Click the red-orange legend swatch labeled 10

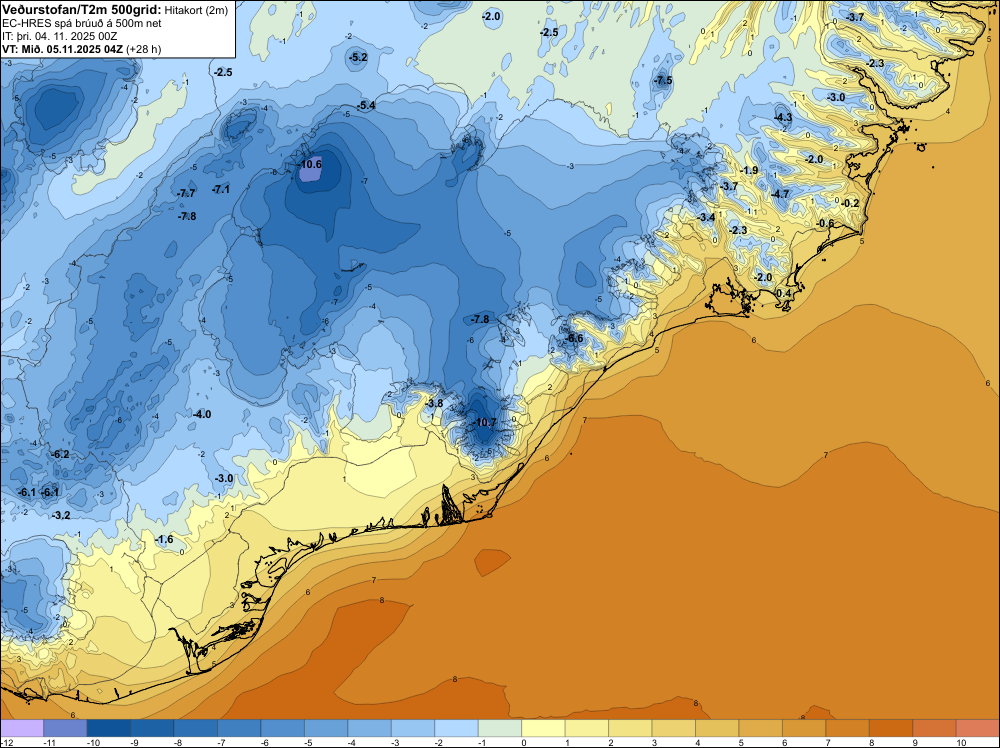pyautogui.click(x=978, y=728)
